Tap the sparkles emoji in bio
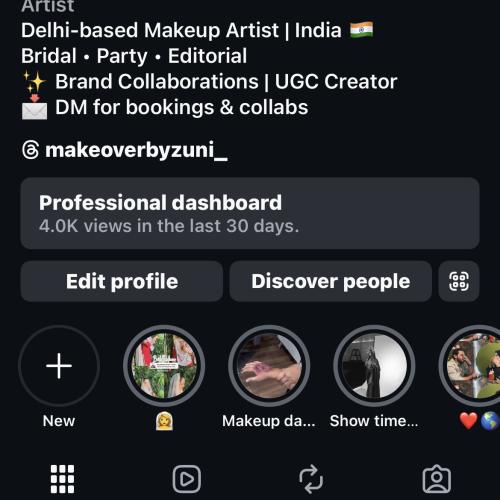This screenshot has width=500, height=500. 34,82
